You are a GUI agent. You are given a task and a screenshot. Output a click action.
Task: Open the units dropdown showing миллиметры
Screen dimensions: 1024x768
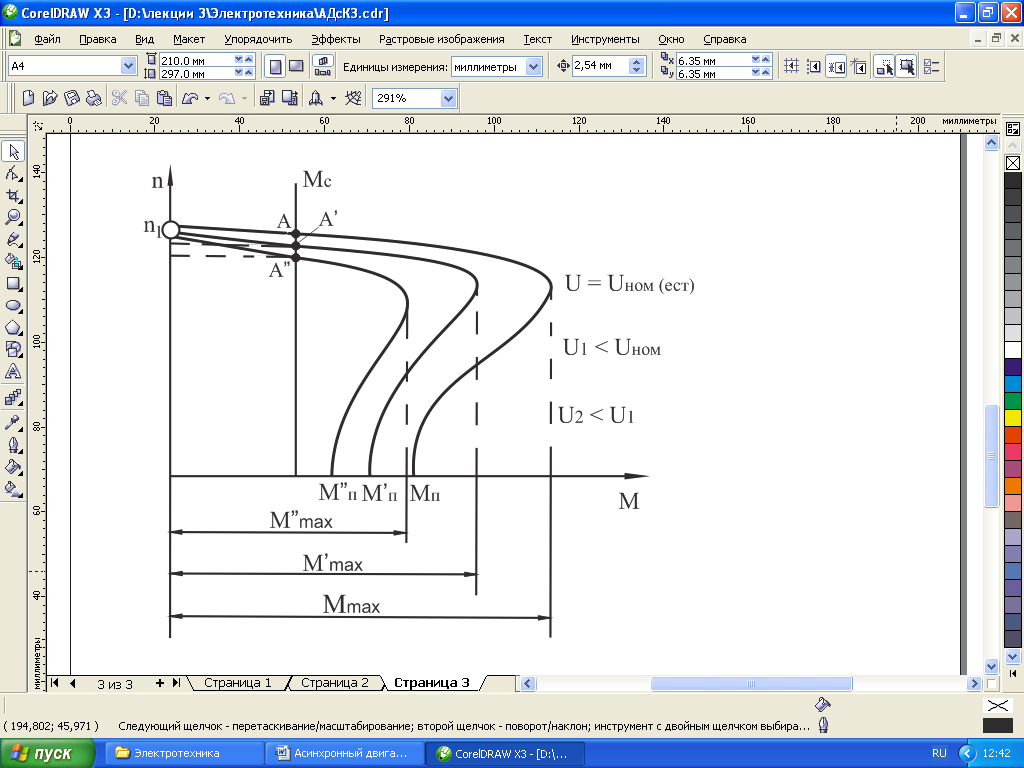point(534,66)
